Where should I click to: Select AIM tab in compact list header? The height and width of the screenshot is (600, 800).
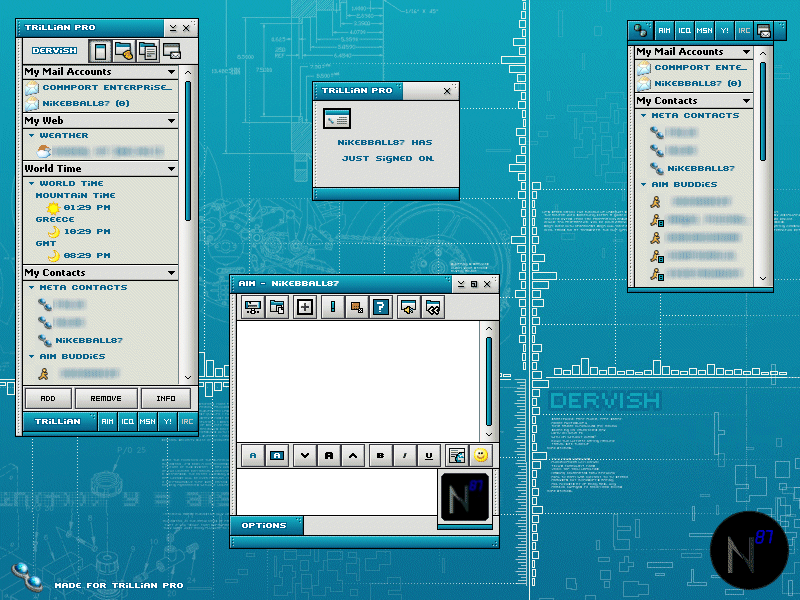(664, 31)
